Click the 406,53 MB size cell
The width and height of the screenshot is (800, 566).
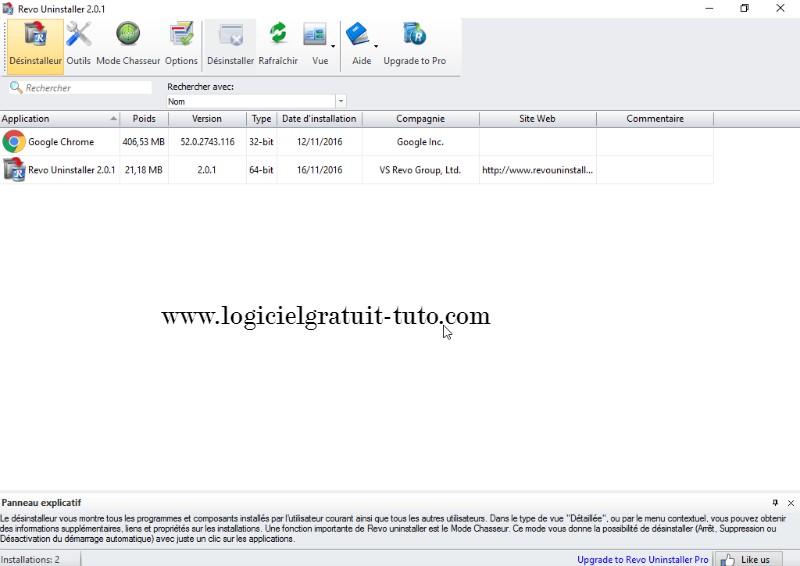pyautogui.click(x=143, y=142)
